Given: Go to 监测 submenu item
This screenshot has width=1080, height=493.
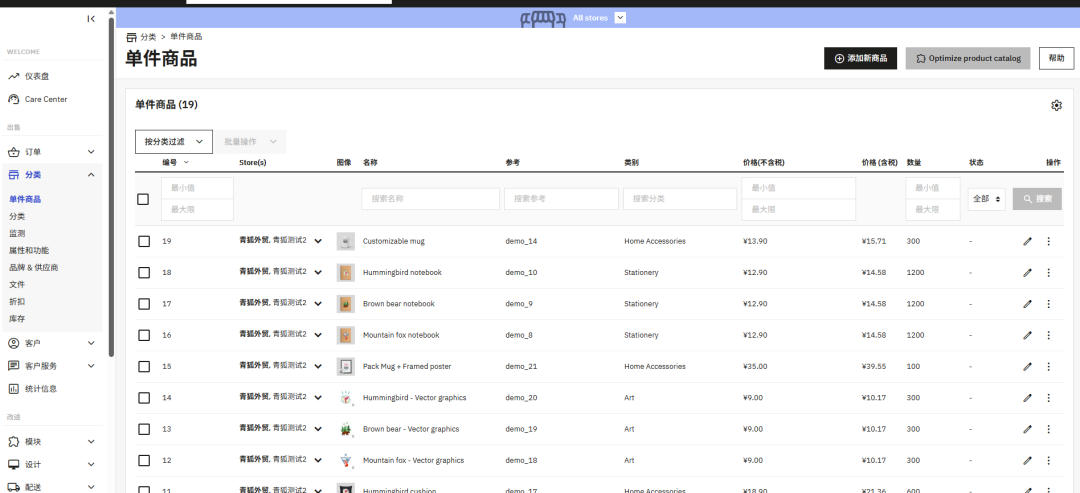Looking at the screenshot, I should tap(17, 233).
